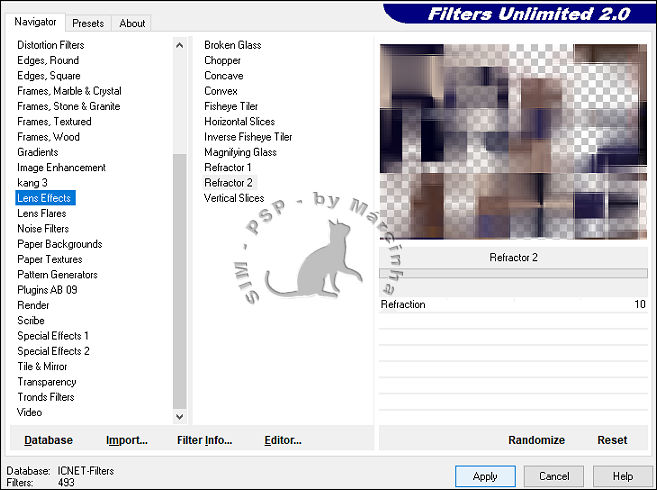
Task: Open the Database button
Action: [x=48, y=440]
